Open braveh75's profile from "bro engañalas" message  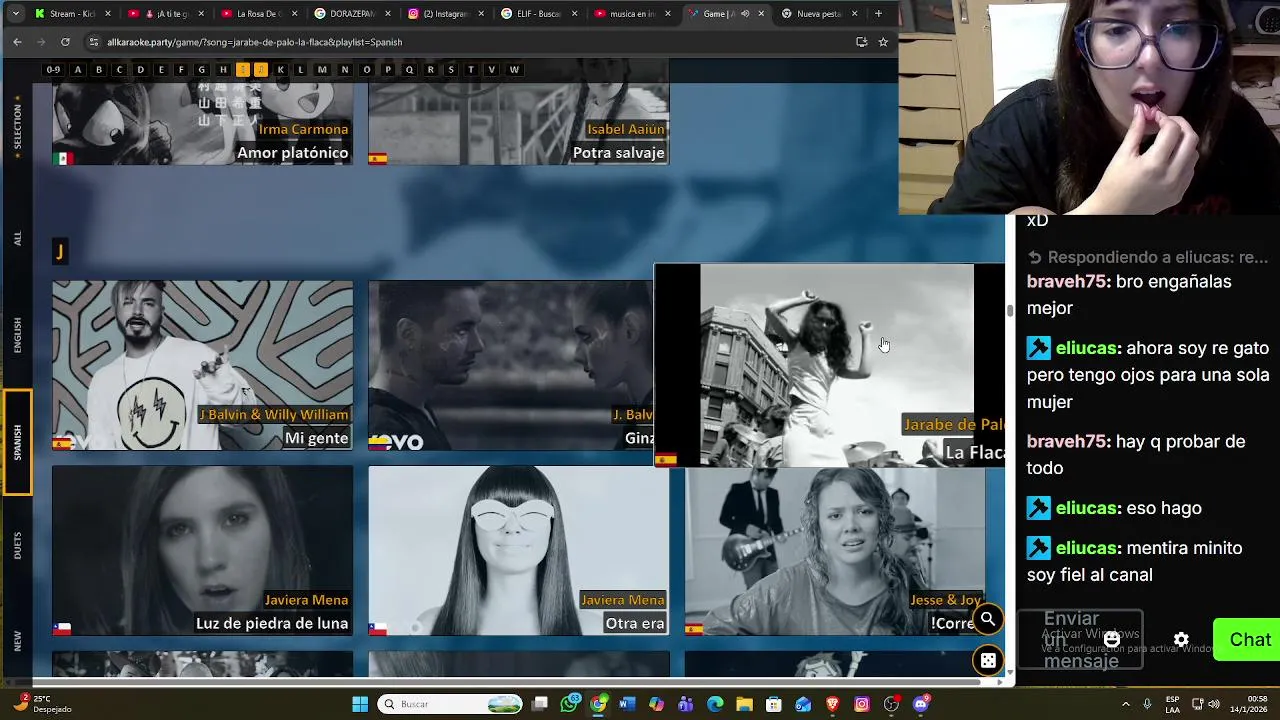[1067, 282]
